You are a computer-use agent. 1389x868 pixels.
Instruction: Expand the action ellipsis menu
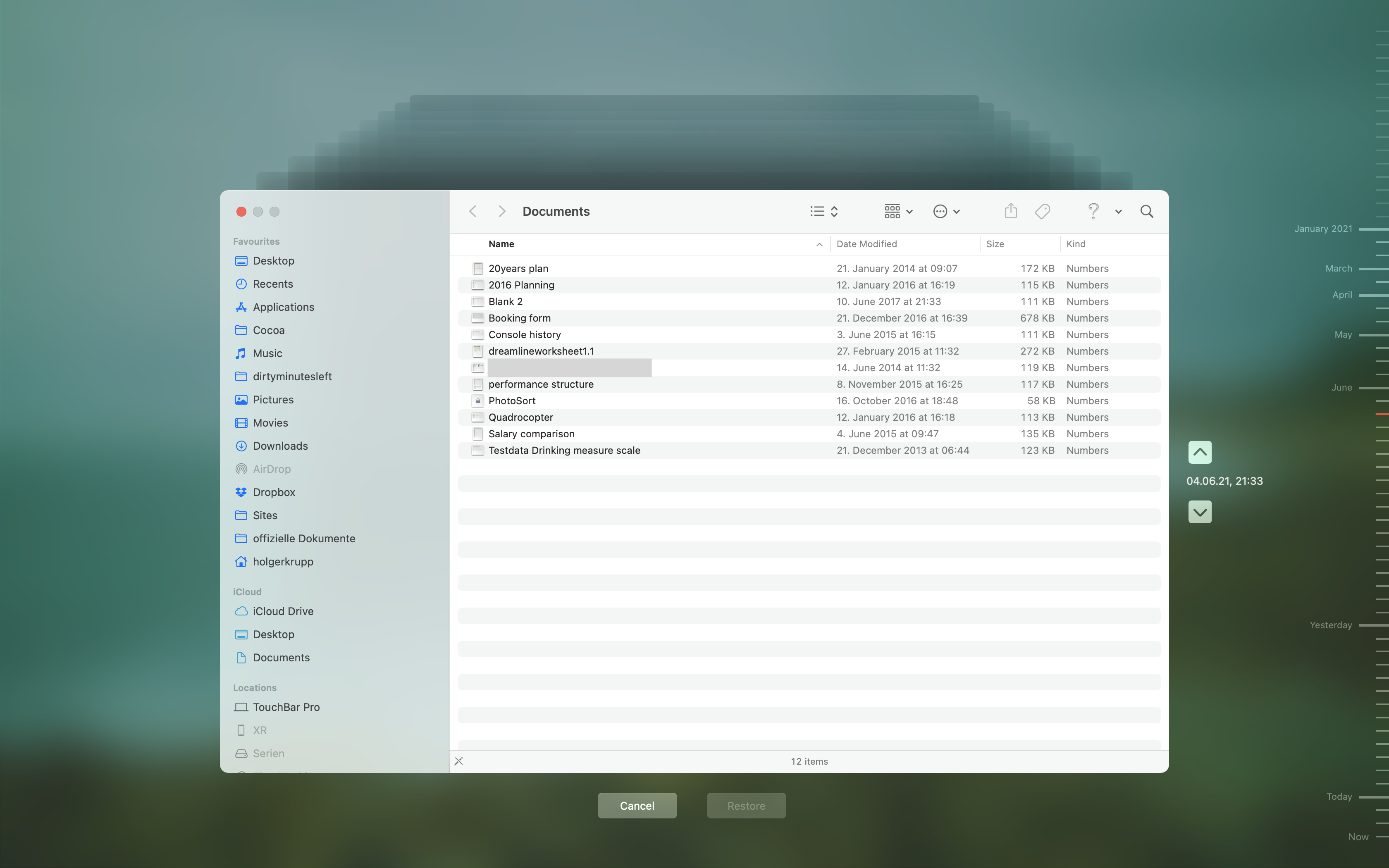coord(947,211)
